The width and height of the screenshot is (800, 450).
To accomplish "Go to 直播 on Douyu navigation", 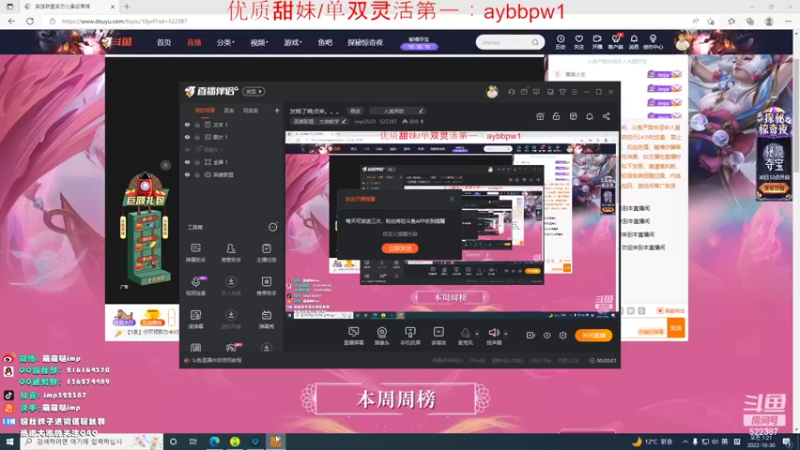I will (194, 42).
